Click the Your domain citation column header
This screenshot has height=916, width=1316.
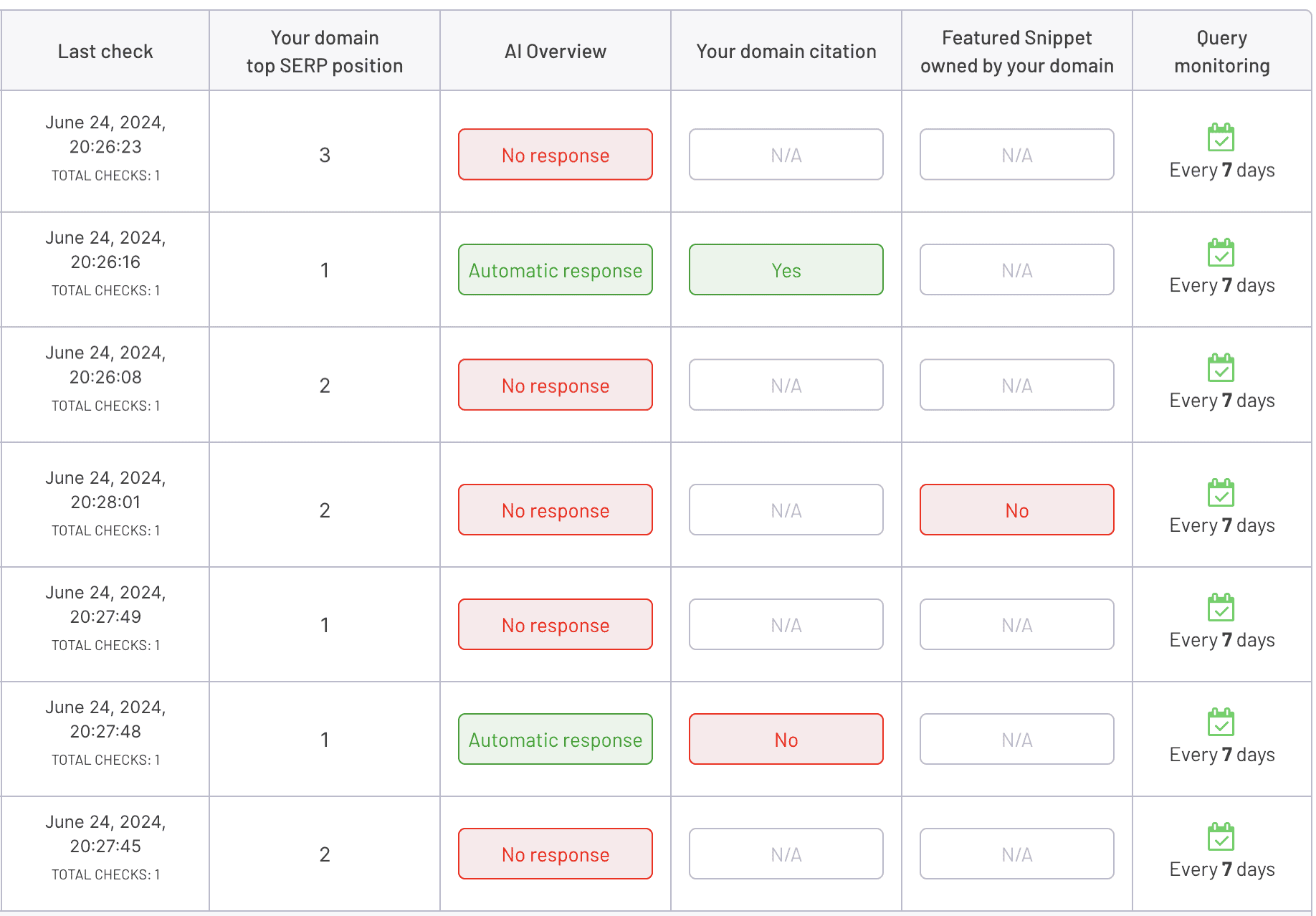point(786,52)
